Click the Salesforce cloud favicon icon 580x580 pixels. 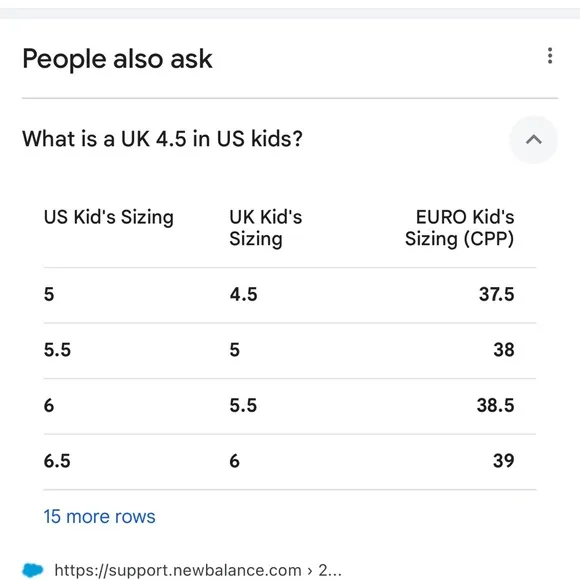pyautogui.click(x=33, y=570)
